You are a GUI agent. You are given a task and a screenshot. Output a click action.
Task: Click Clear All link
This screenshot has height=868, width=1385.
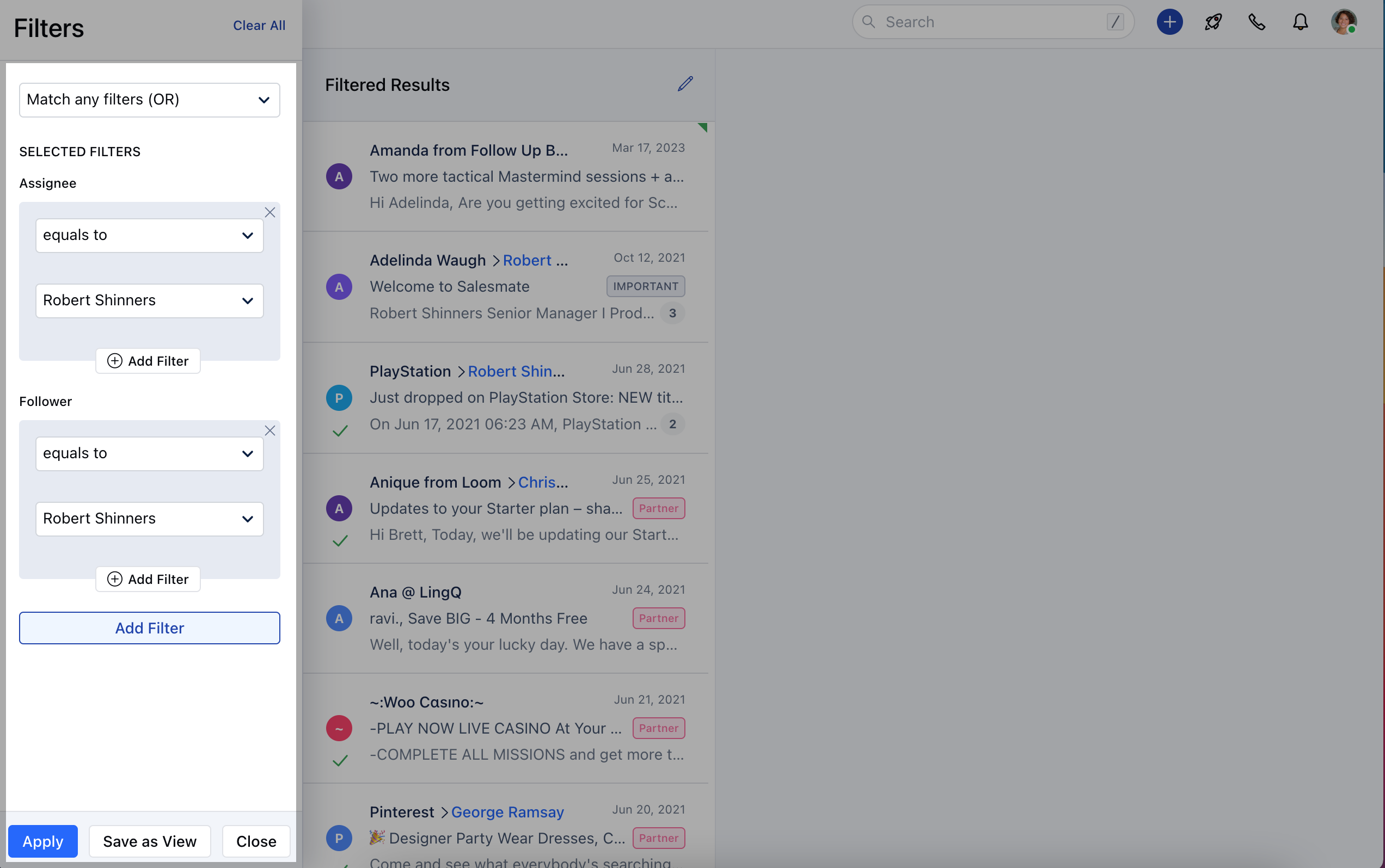point(259,25)
